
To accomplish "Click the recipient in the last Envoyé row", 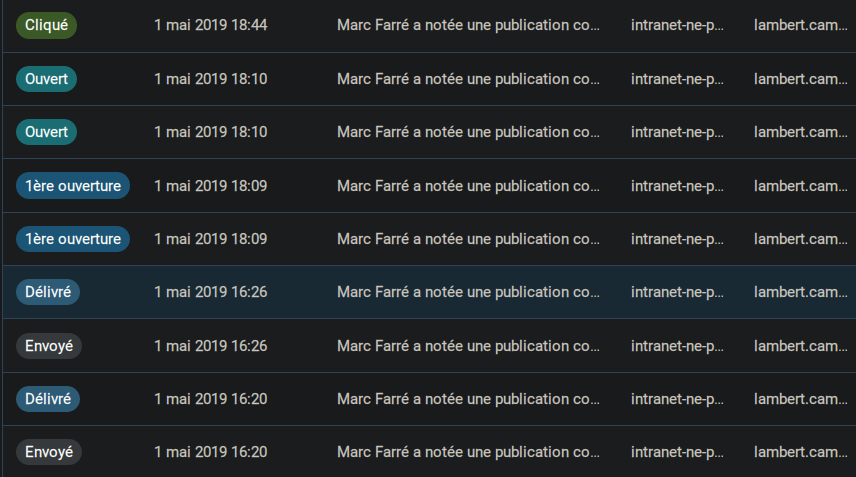I will coord(800,452).
